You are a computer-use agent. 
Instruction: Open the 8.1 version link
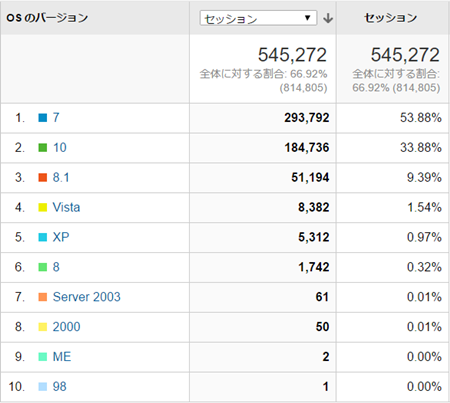tap(61, 177)
